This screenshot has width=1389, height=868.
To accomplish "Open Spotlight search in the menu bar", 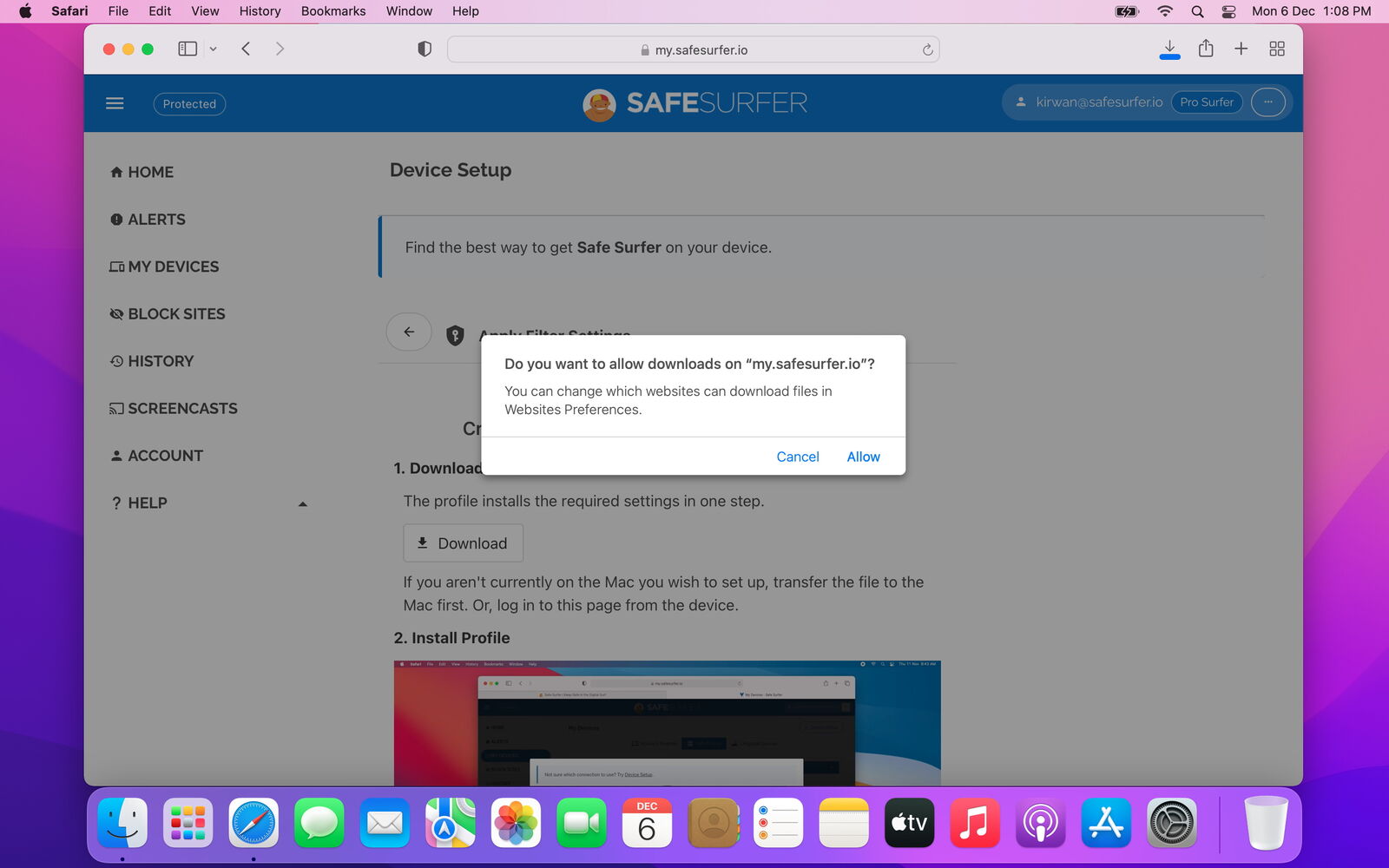I will coord(1197,11).
